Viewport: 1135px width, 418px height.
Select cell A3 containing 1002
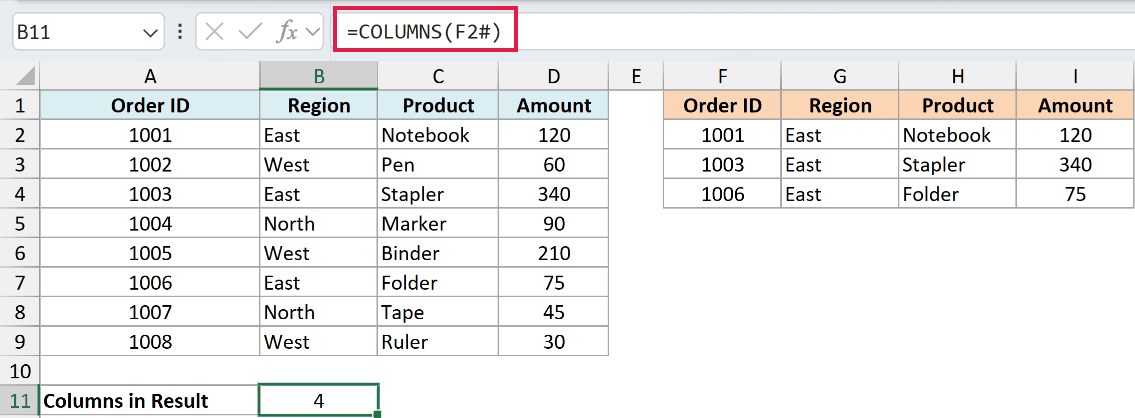150,164
